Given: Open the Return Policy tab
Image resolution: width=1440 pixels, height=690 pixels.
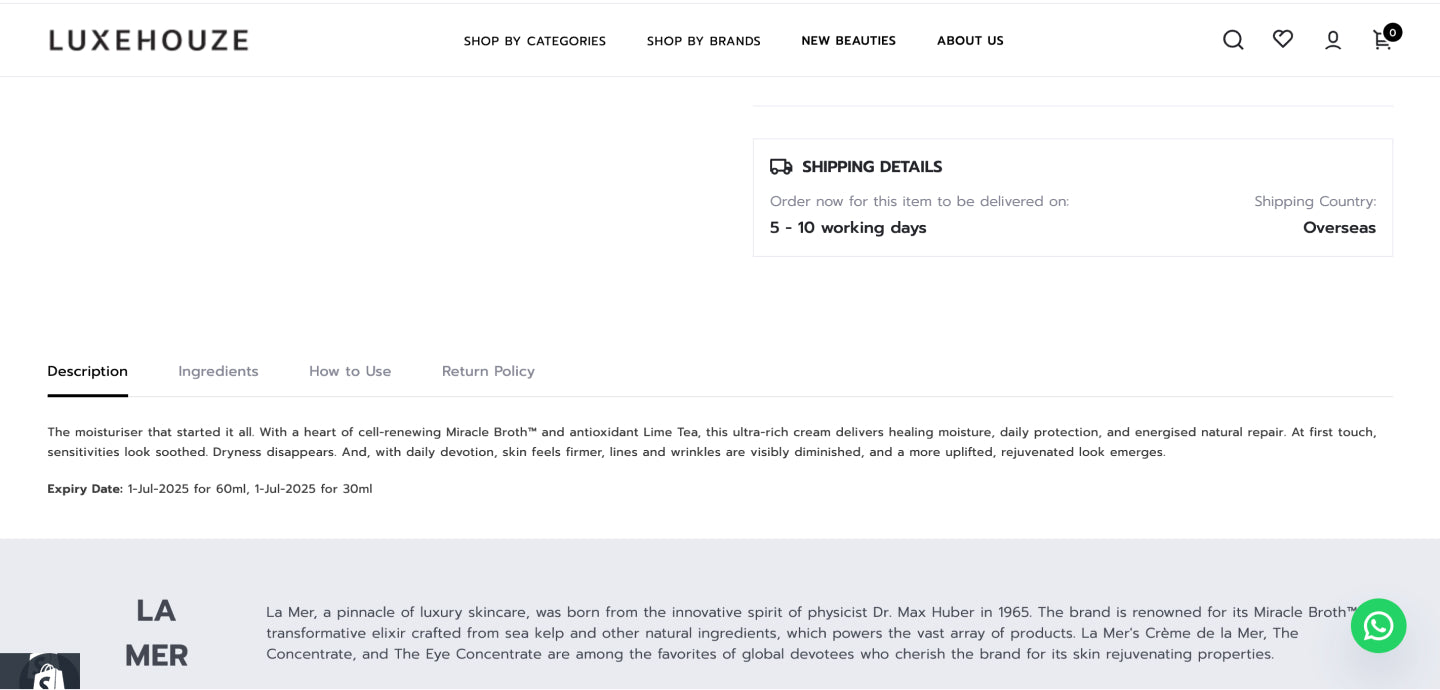Looking at the screenshot, I should pyautogui.click(x=488, y=371).
